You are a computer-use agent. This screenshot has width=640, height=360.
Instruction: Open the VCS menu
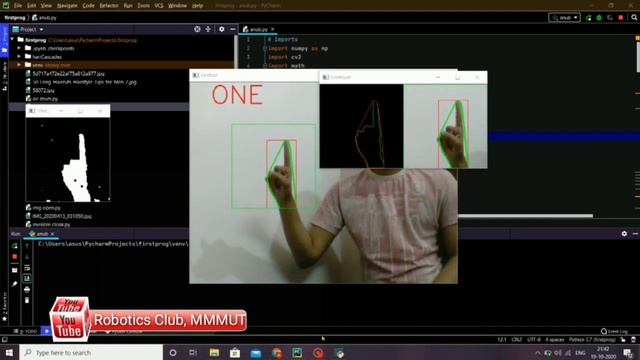159,6
